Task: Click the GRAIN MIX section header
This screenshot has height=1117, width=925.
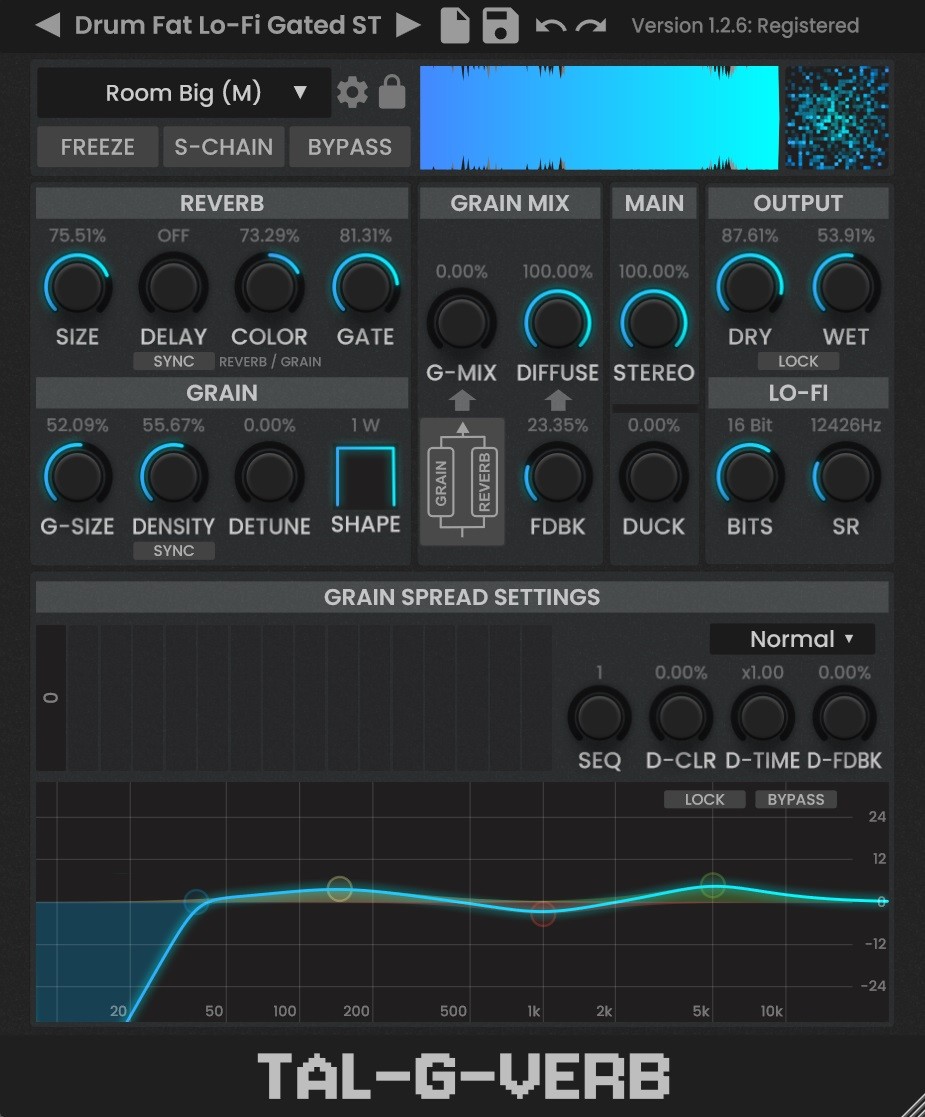Action: tap(510, 203)
